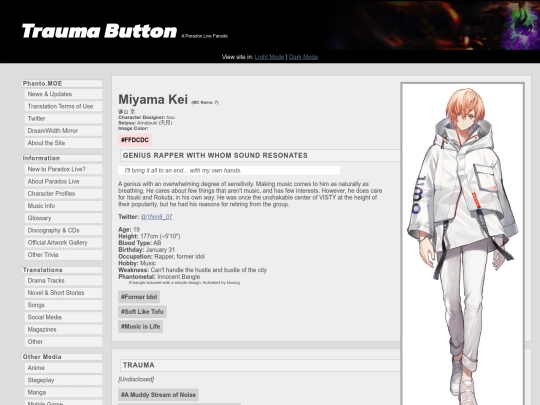Visit the @1Nm8_07 Twitter profile link
The width and height of the screenshot is (540, 405).
point(156,217)
